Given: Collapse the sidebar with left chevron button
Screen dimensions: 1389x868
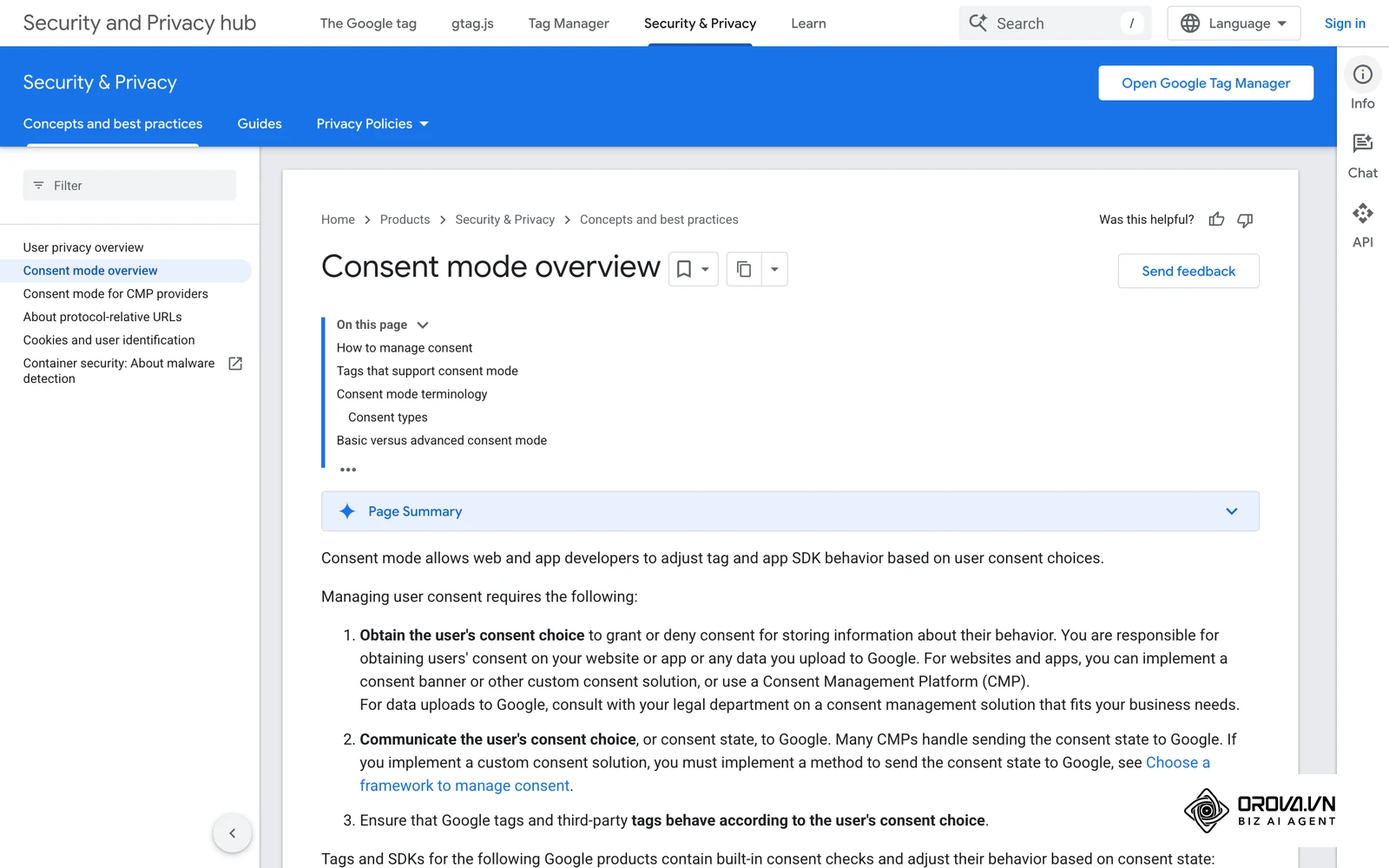Looking at the screenshot, I should click(232, 833).
